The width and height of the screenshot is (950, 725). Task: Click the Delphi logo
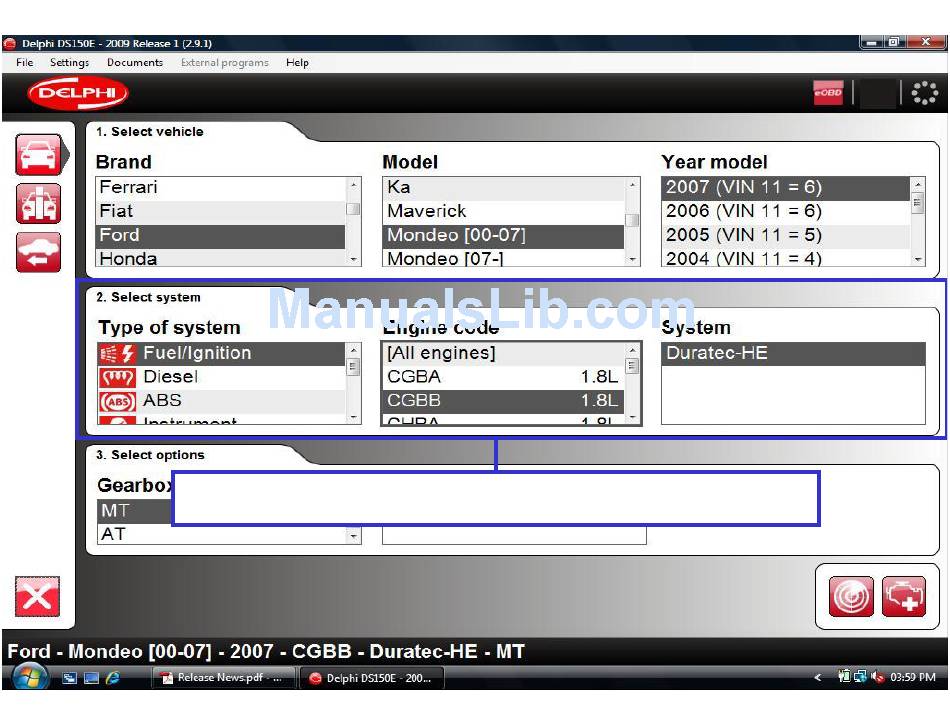tap(78, 94)
